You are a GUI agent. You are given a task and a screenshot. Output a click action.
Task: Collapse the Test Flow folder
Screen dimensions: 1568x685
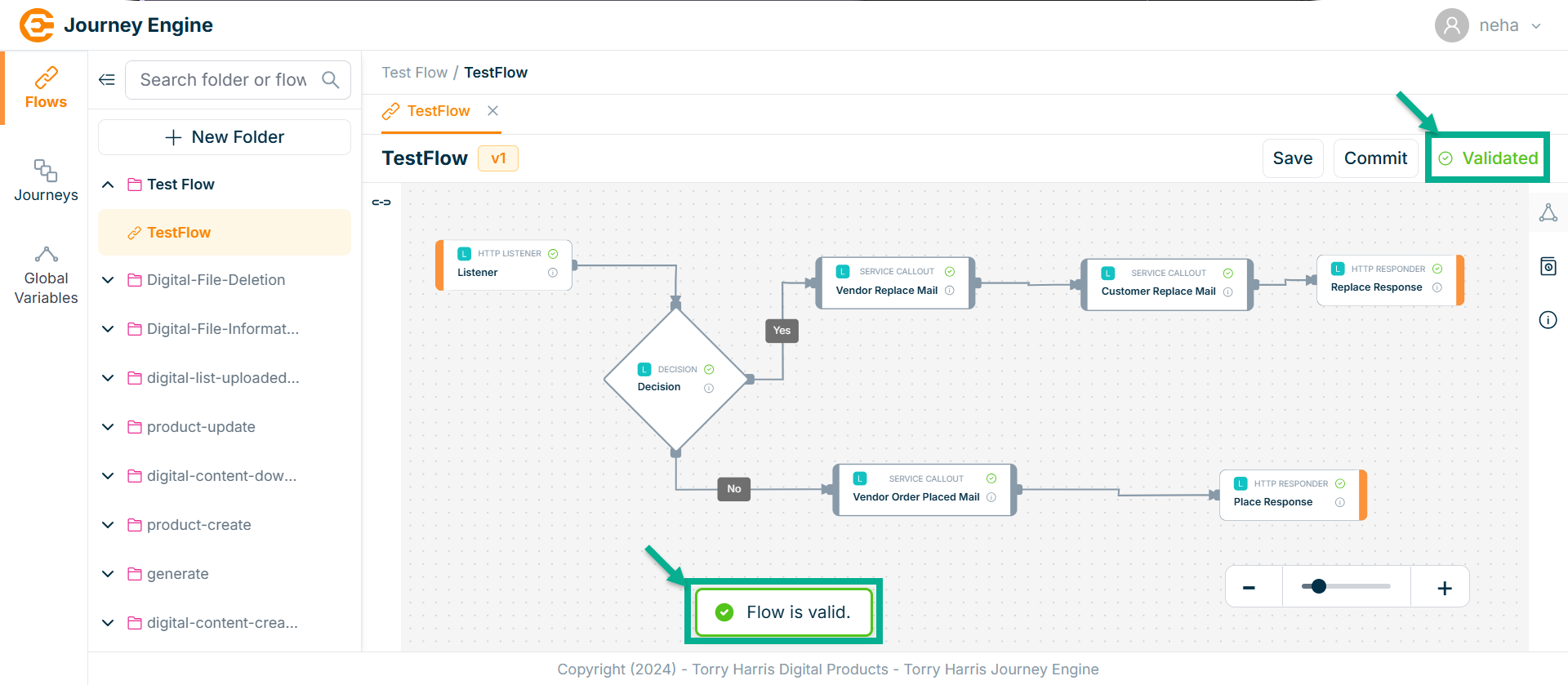coord(108,185)
